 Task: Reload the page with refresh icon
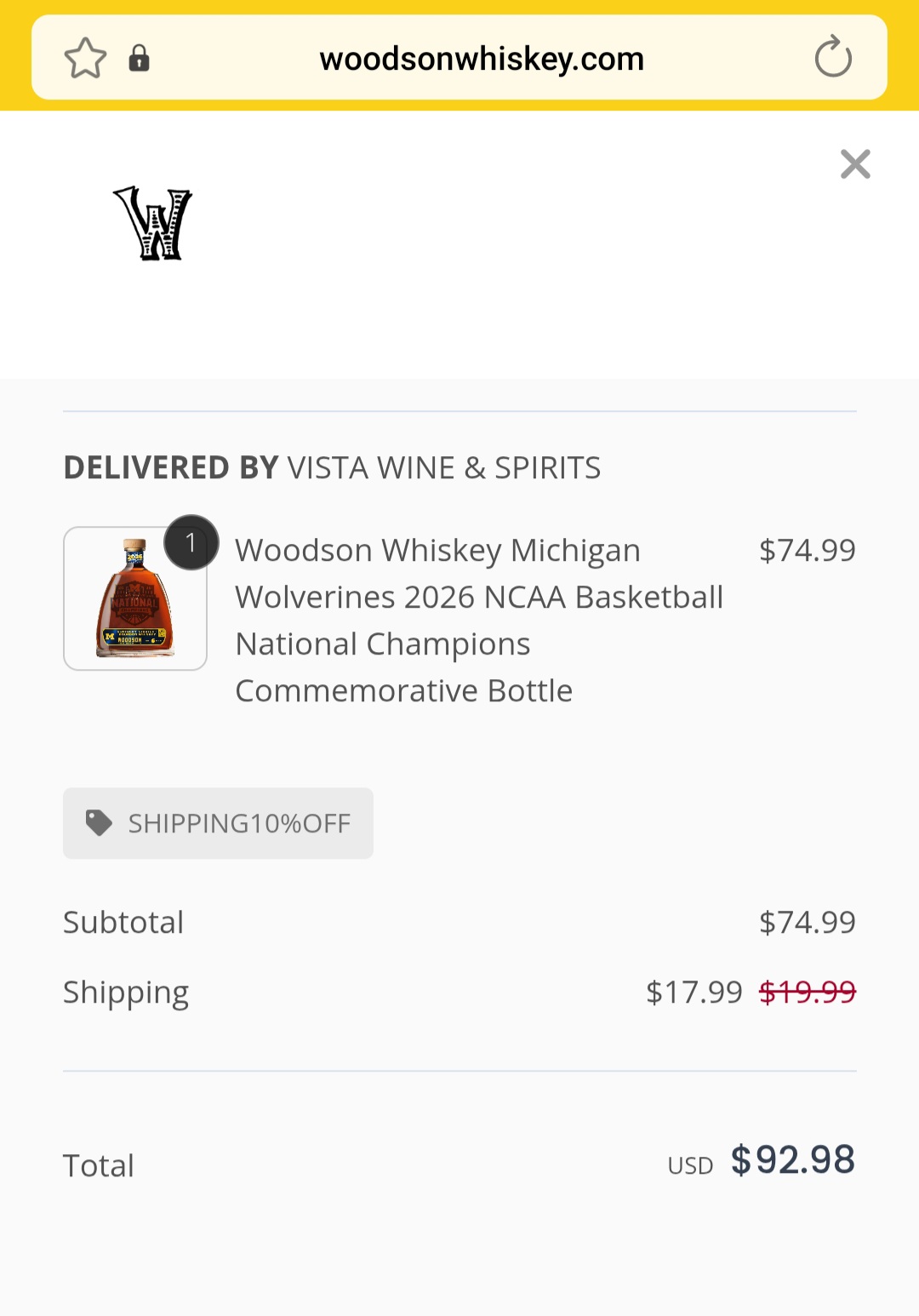pyautogui.click(x=832, y=58)
